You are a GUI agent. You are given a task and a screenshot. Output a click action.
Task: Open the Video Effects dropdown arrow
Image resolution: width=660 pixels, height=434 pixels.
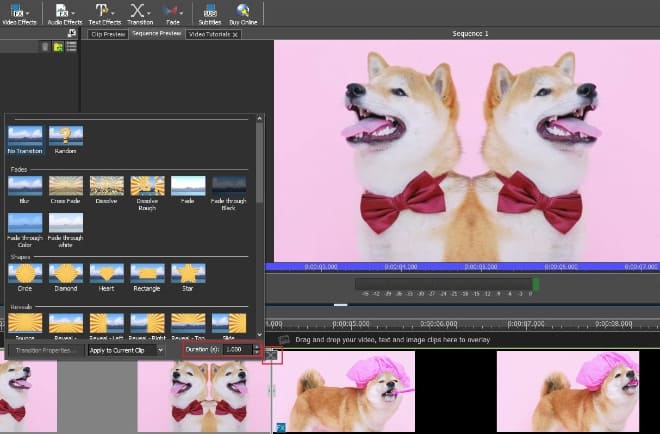27,13
